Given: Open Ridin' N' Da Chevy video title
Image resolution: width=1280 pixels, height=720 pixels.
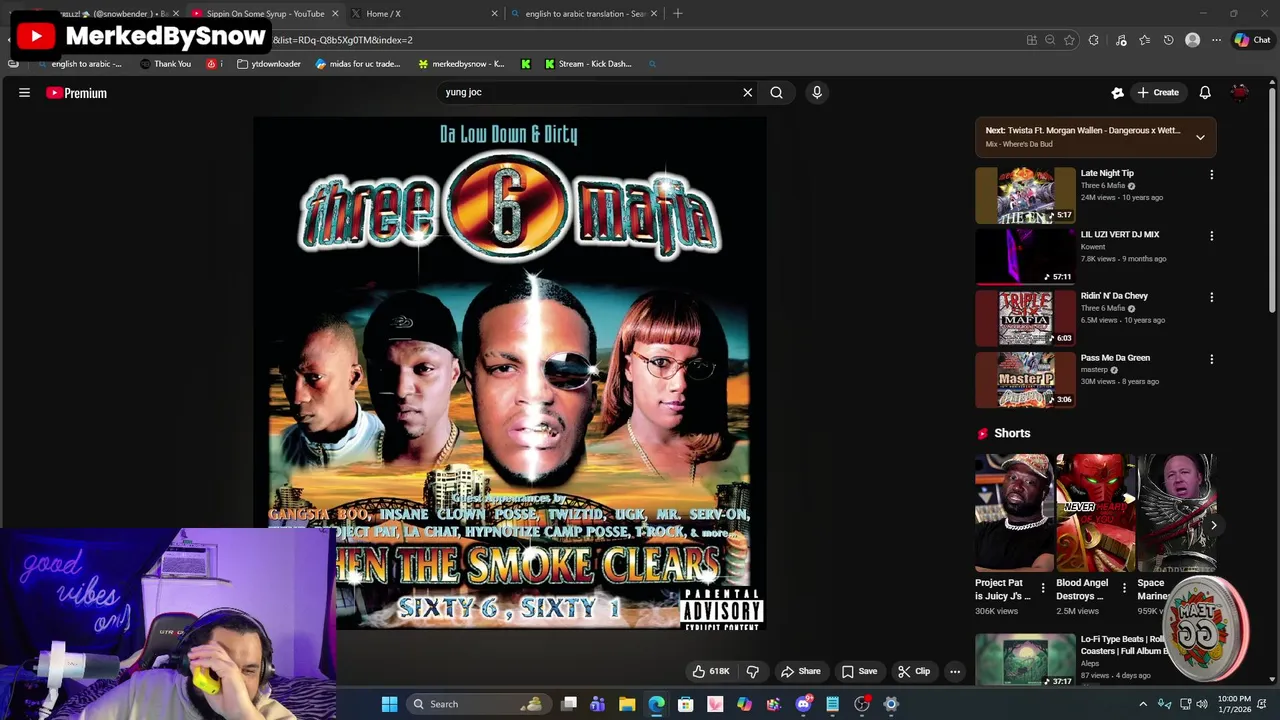Looking at the screenshot, I should click(1114, 296).
